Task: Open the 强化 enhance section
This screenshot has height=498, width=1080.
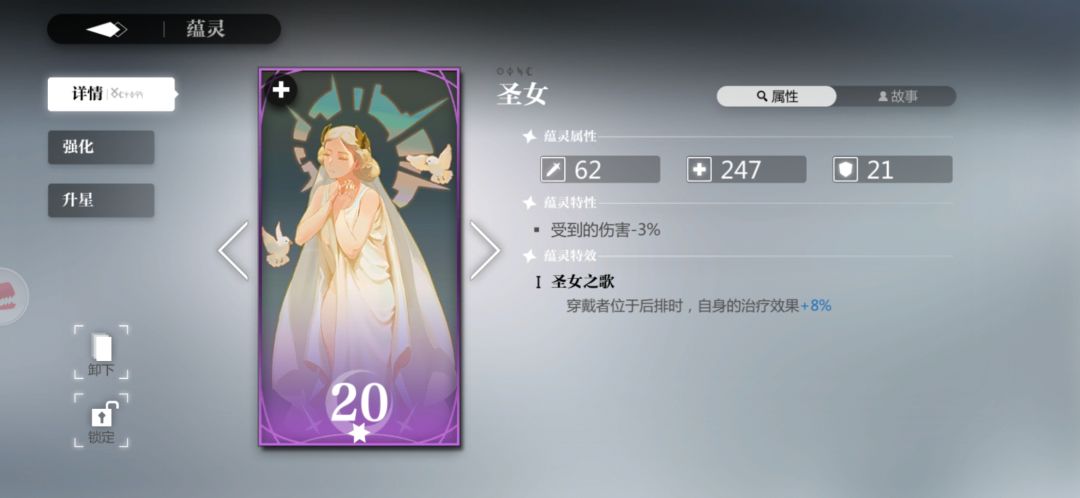Action: coord(101,147)
